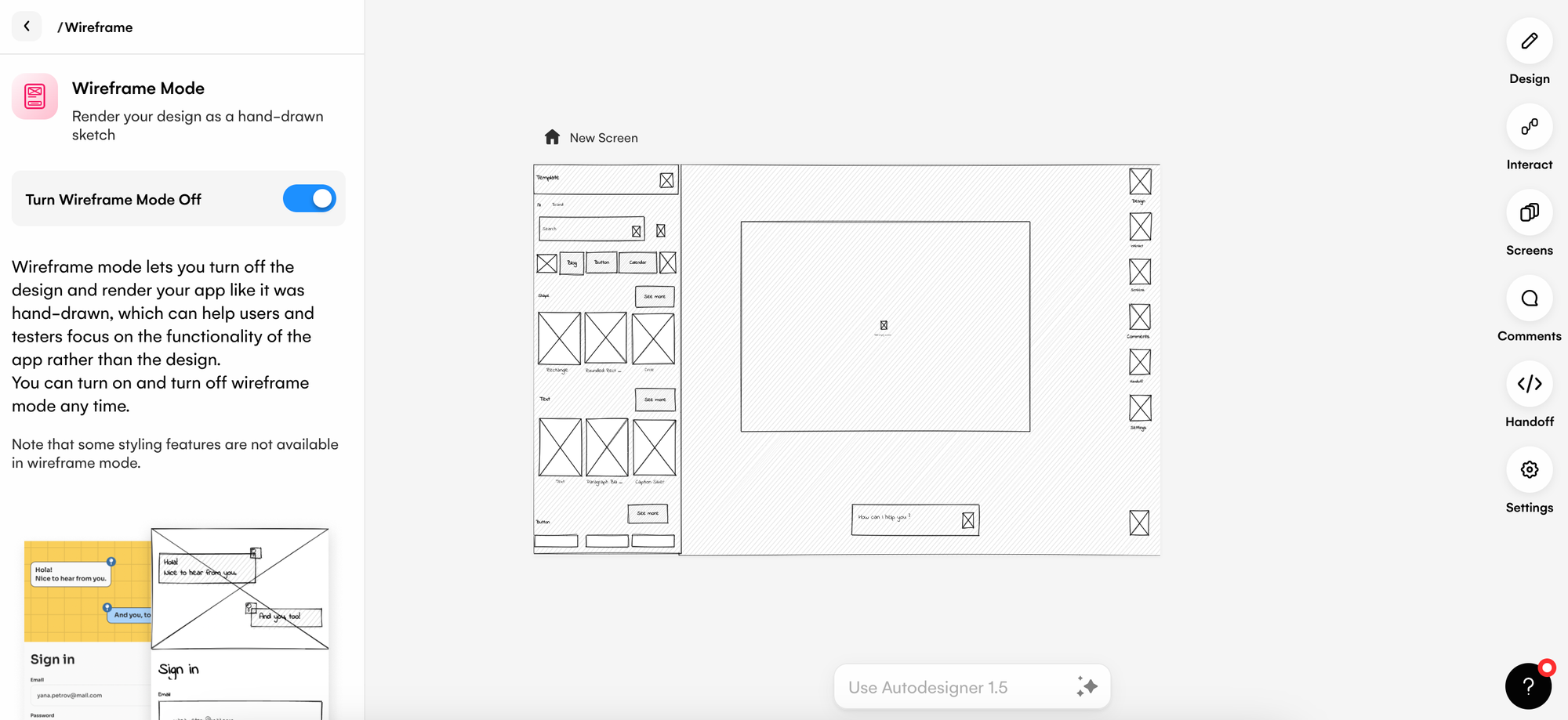
Task: Click the sketched Search field in wireframe
Action: 591,229
